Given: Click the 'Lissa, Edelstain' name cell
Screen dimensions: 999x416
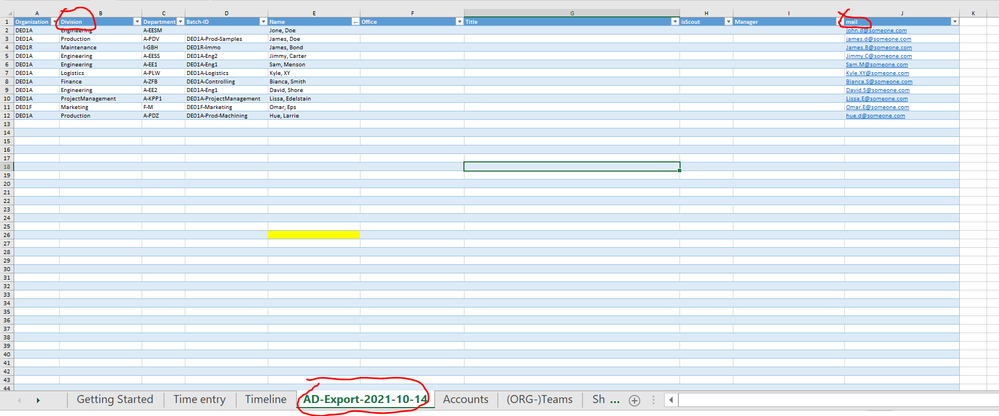Looking at the screenshot, I should [x=314, y=99].
